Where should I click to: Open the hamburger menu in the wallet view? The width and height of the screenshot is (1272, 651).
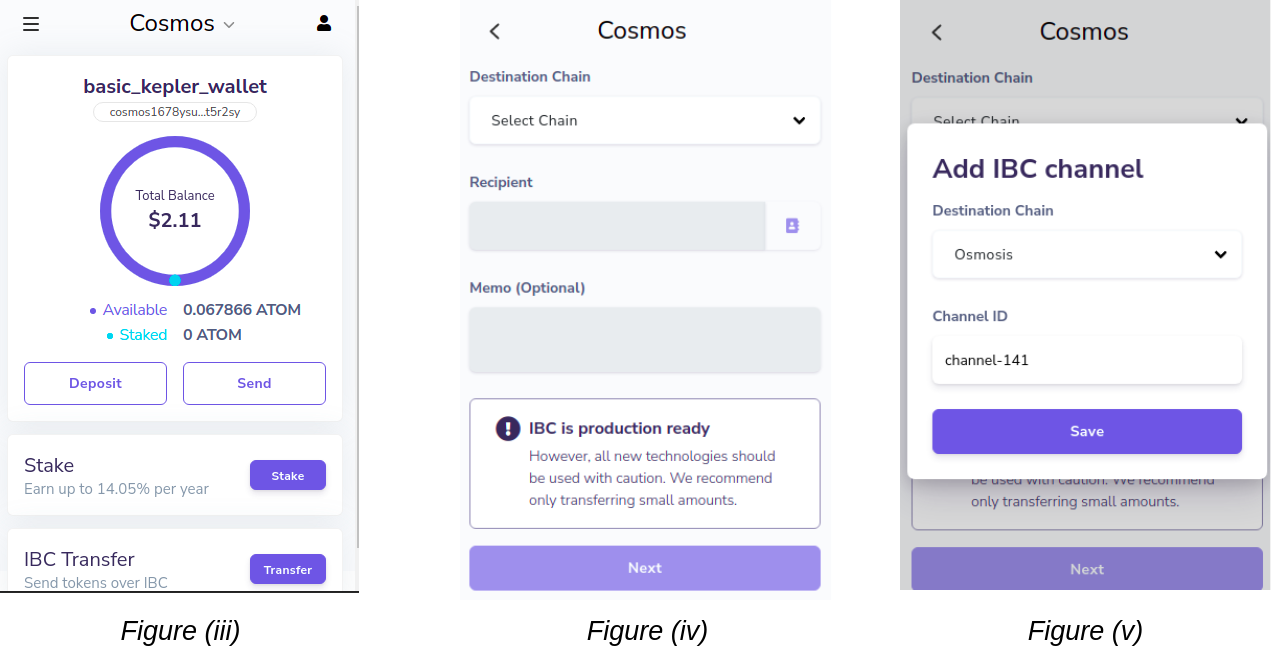(31, 24)
